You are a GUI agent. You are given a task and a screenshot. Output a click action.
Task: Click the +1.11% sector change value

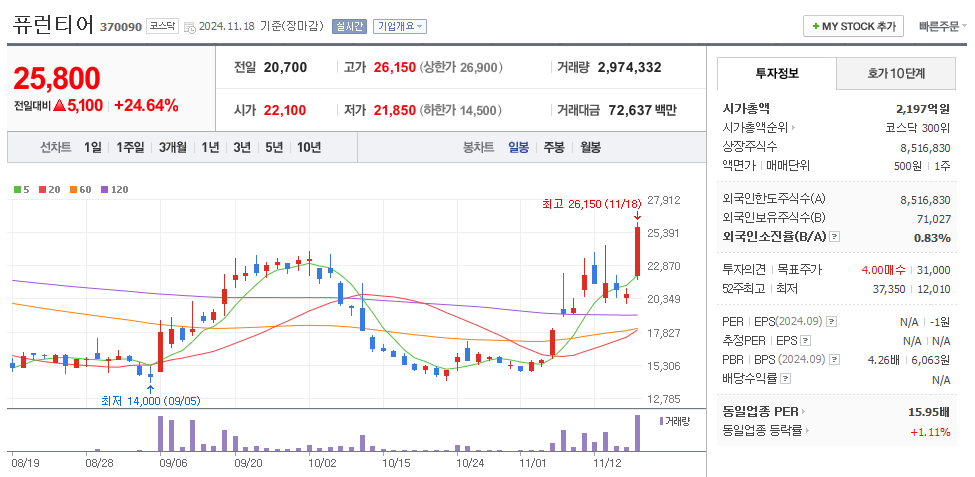click(930, 432)
